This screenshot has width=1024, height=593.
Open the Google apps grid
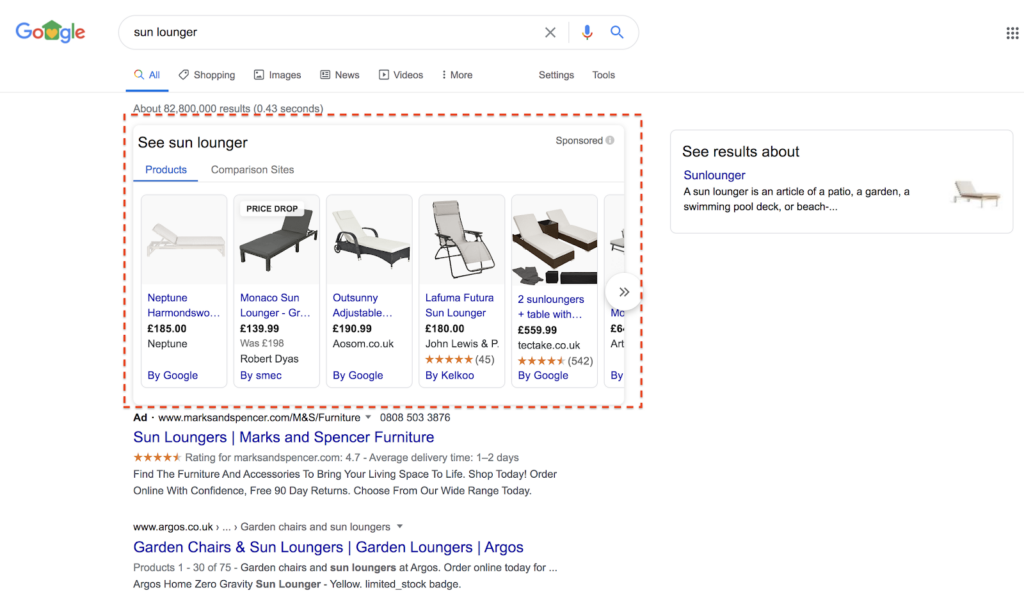1012,33
